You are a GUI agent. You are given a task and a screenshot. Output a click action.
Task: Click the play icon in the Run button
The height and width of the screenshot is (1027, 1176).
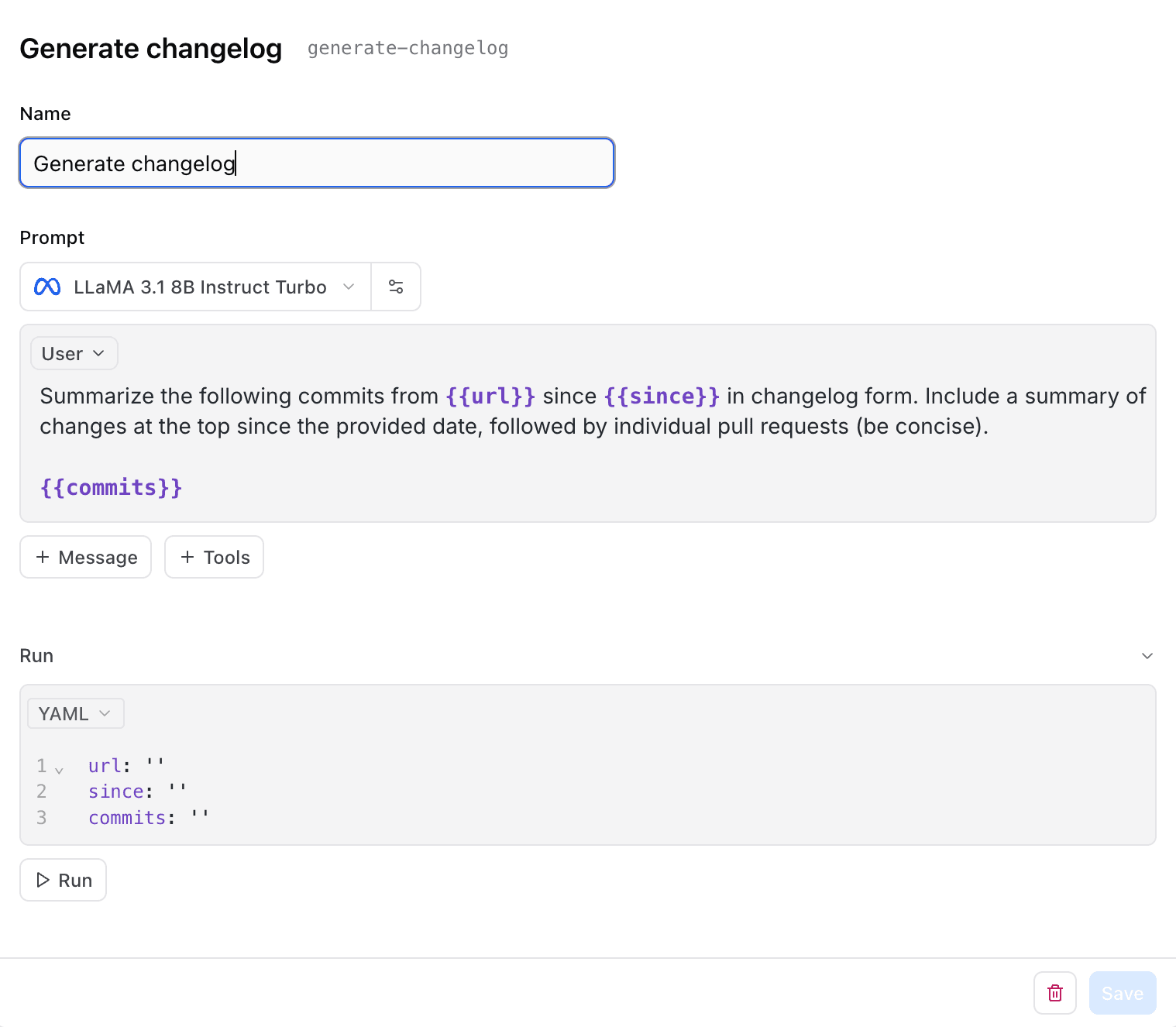click(x=43, y=880)
